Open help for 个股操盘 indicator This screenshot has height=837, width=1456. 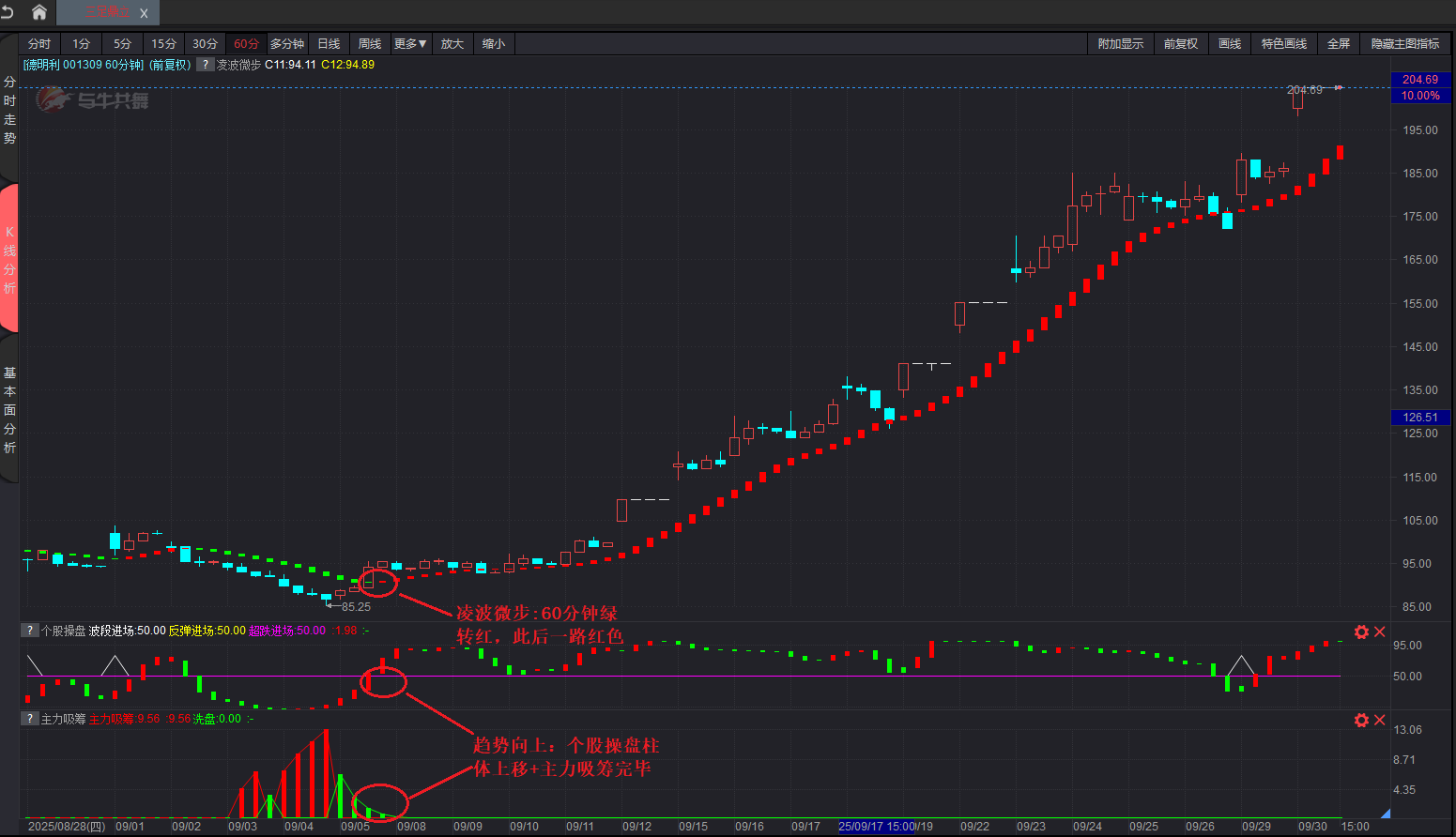coord(30,631)
